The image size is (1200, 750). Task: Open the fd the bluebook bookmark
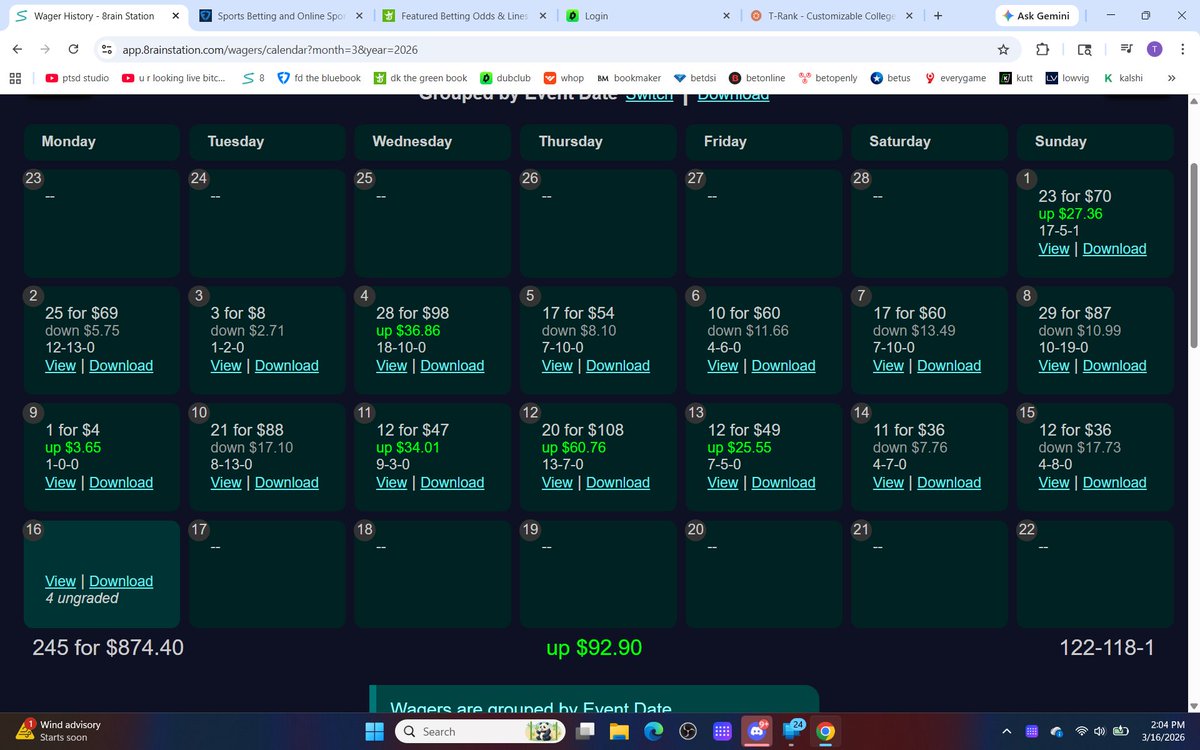319,78
